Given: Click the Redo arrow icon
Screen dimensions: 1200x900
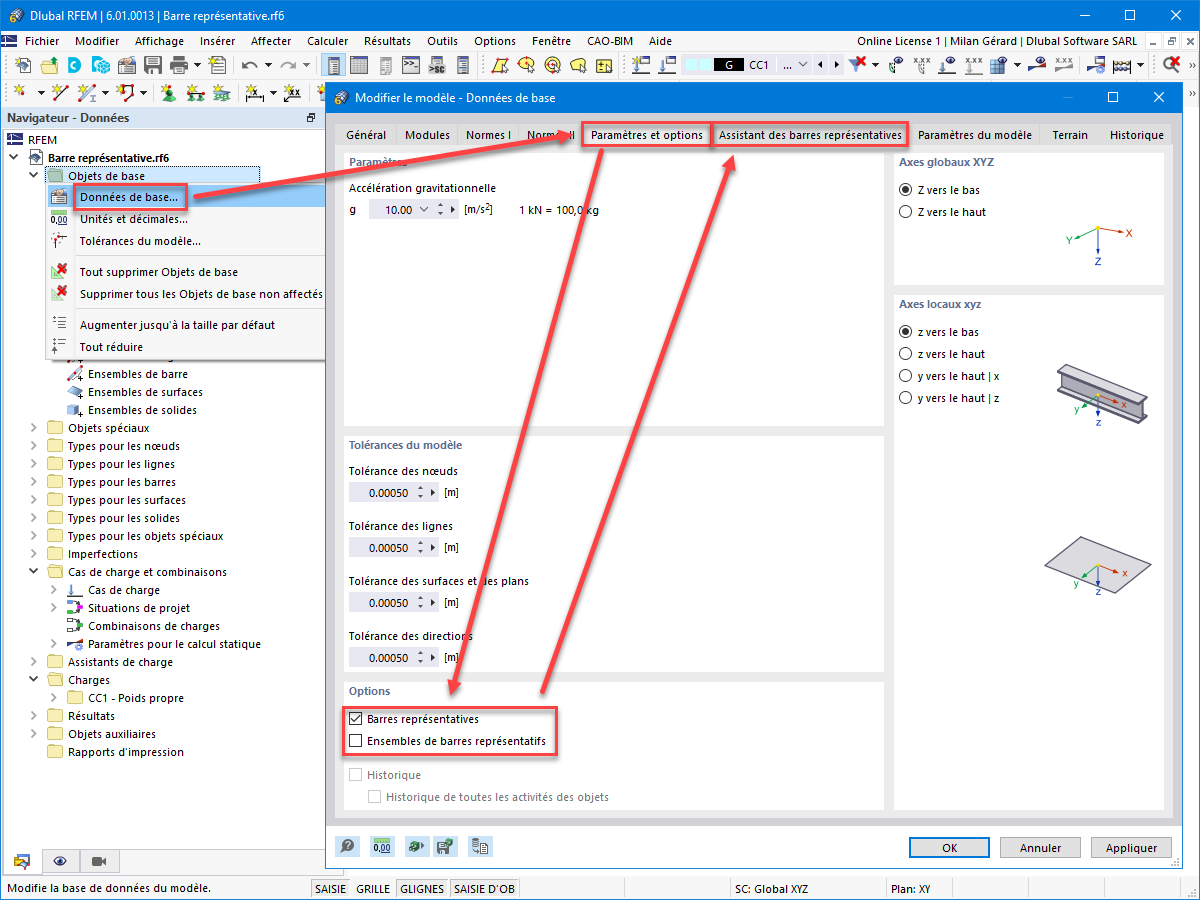Looking at the screenshot, I should pos(288,65).
